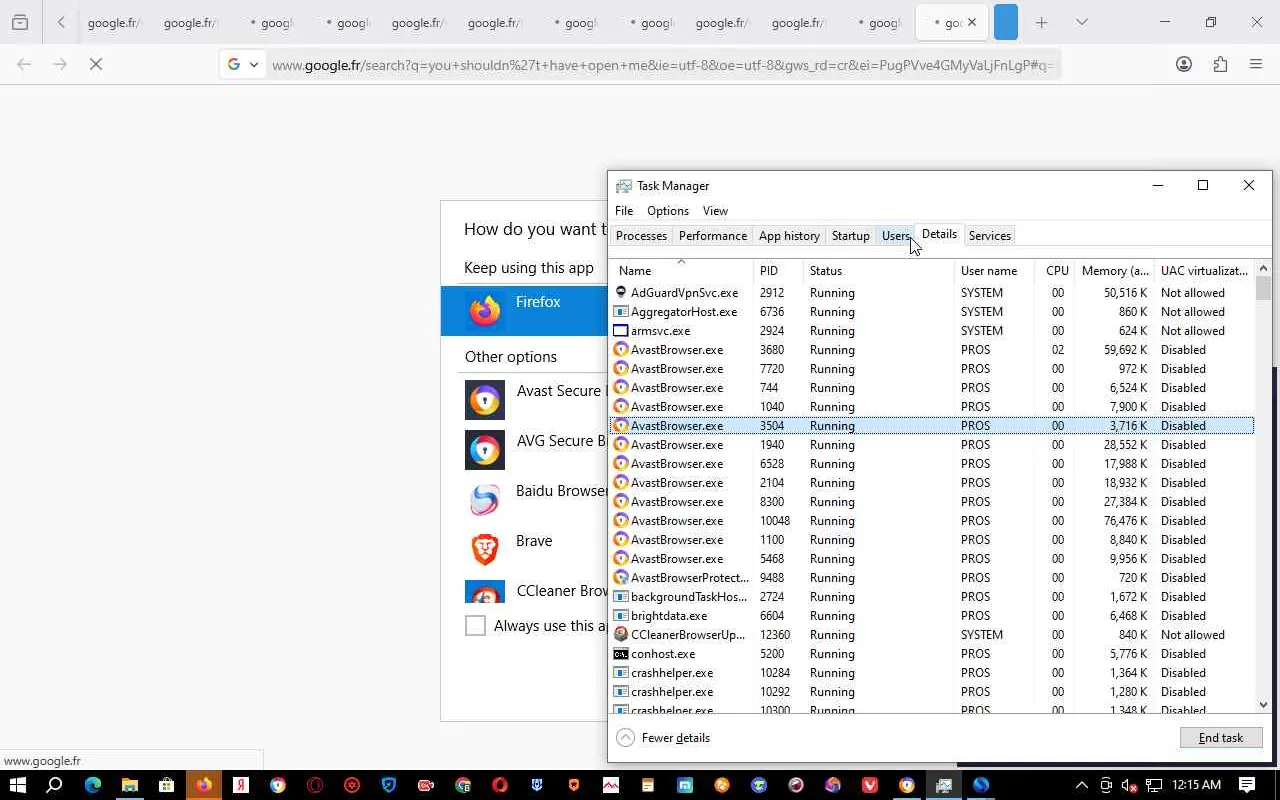Close the active Firefox tab
Image resolution: width=1280 pixels, height=800 pixels.
pos(971,22)
